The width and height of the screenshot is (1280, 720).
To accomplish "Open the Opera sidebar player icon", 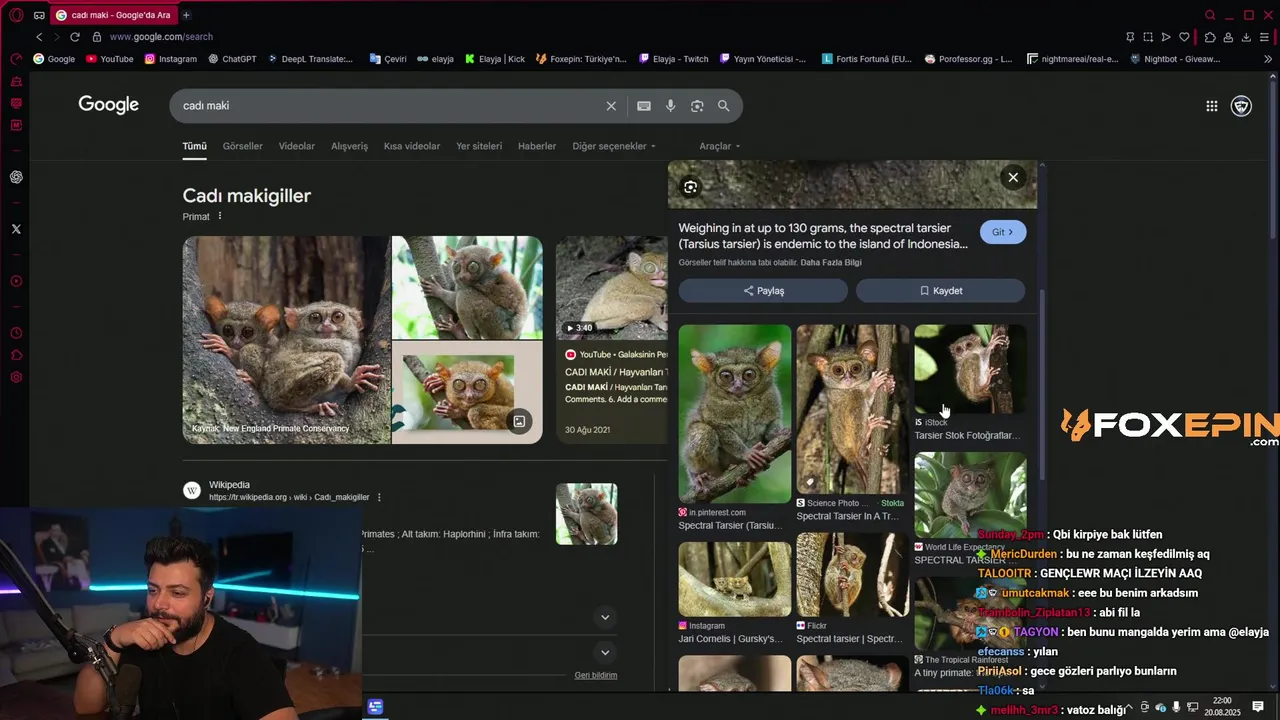I will (x=16, y=281).
